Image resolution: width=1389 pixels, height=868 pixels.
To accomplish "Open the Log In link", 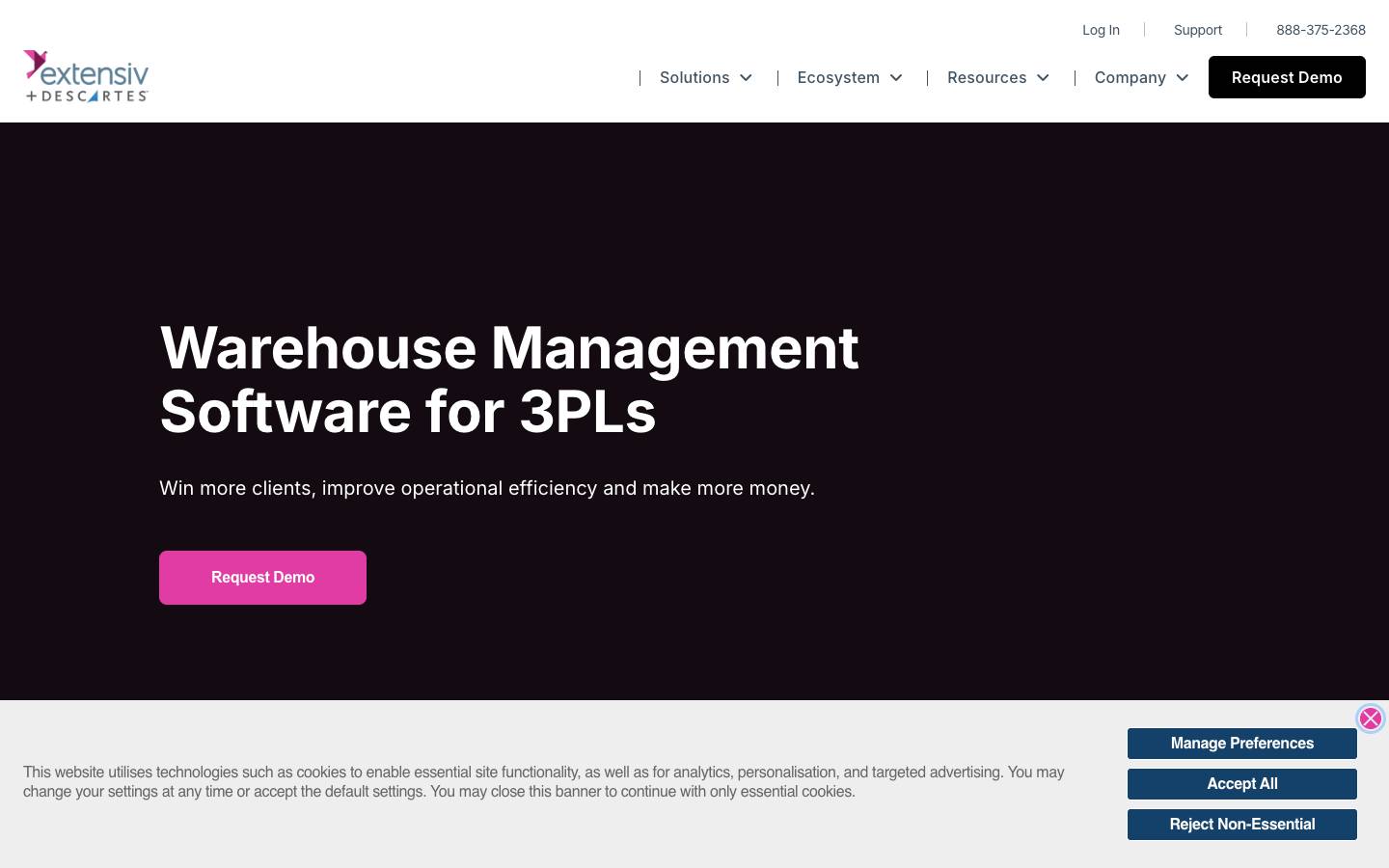I will coord(1101,30).
